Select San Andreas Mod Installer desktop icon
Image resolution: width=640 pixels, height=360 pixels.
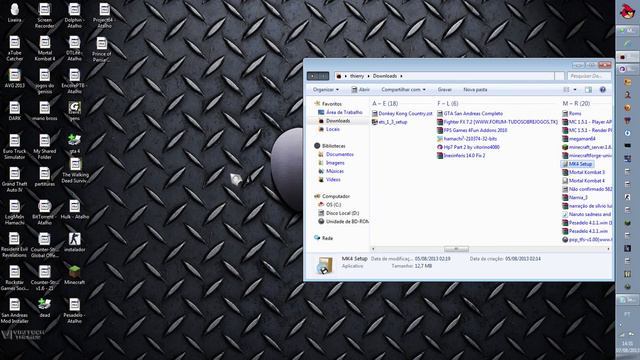click(x=15, y=311)
